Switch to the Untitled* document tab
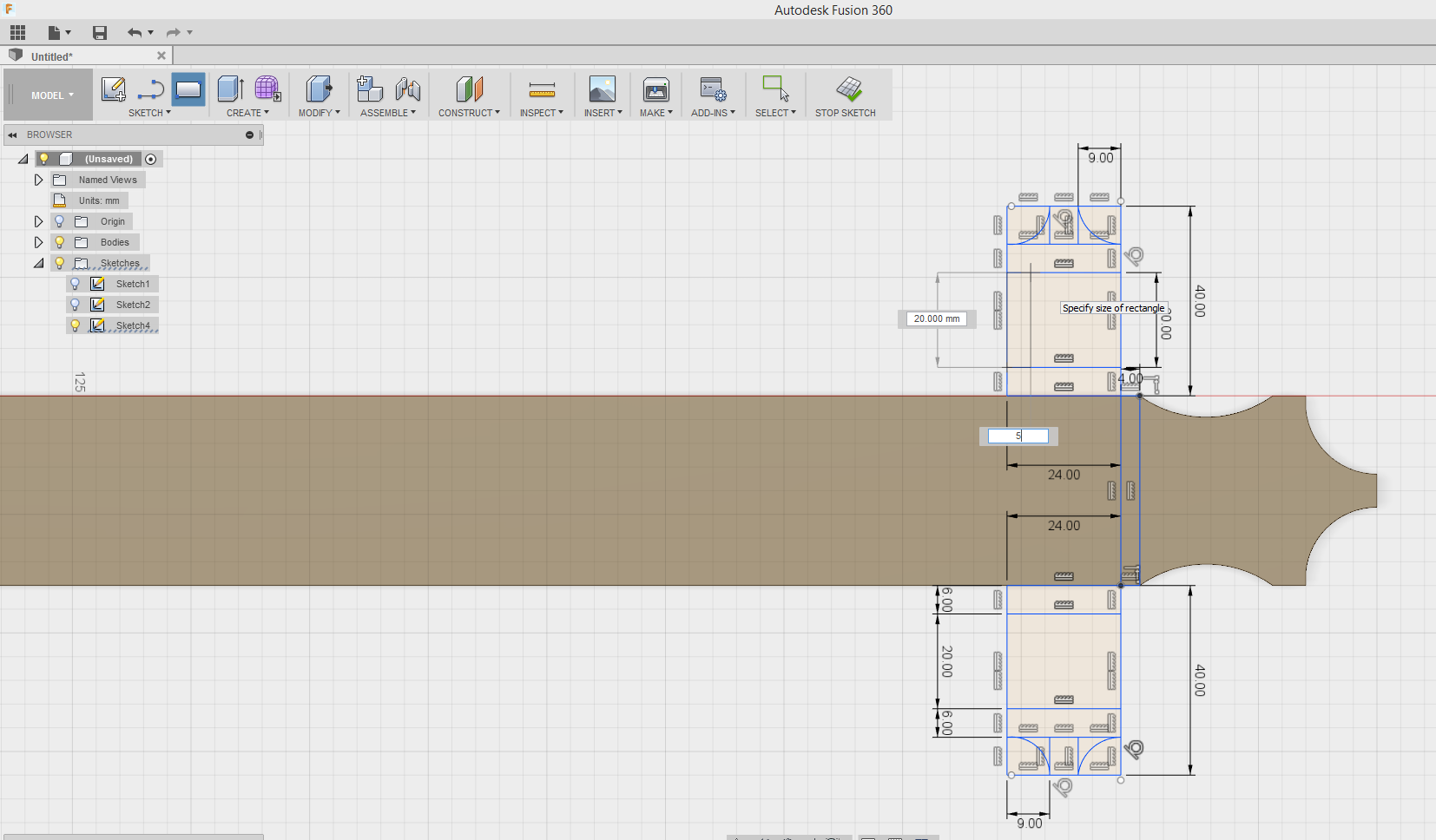 click(x=52, y=56)
